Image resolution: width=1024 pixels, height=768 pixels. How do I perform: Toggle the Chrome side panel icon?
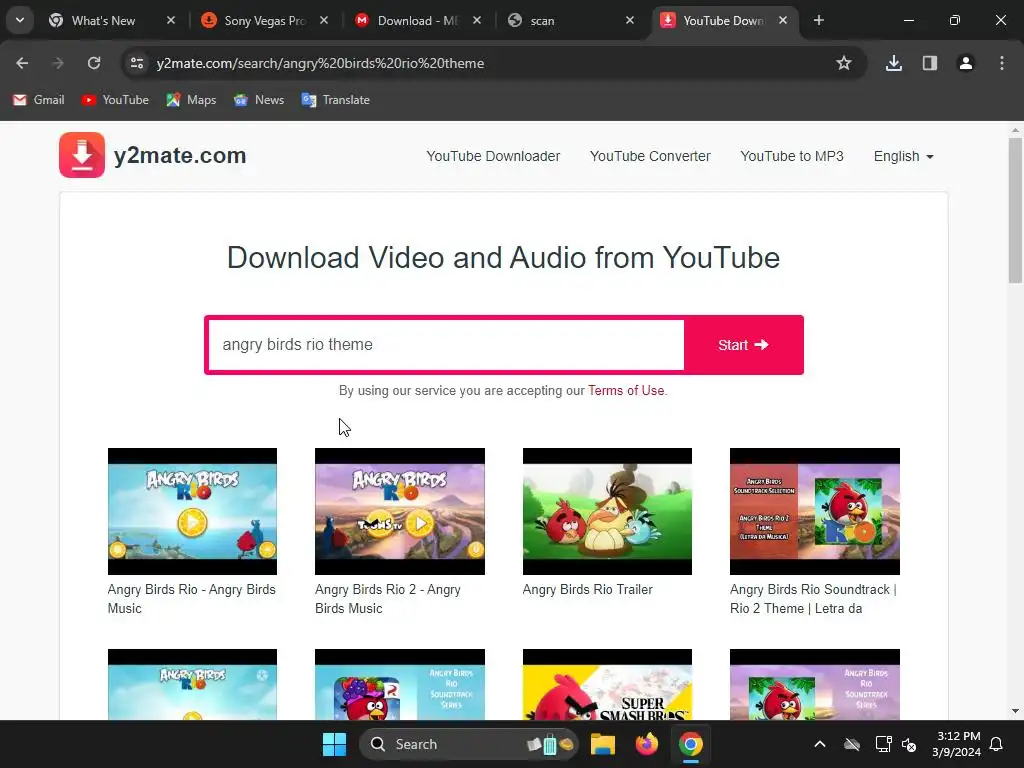[929, 63]
